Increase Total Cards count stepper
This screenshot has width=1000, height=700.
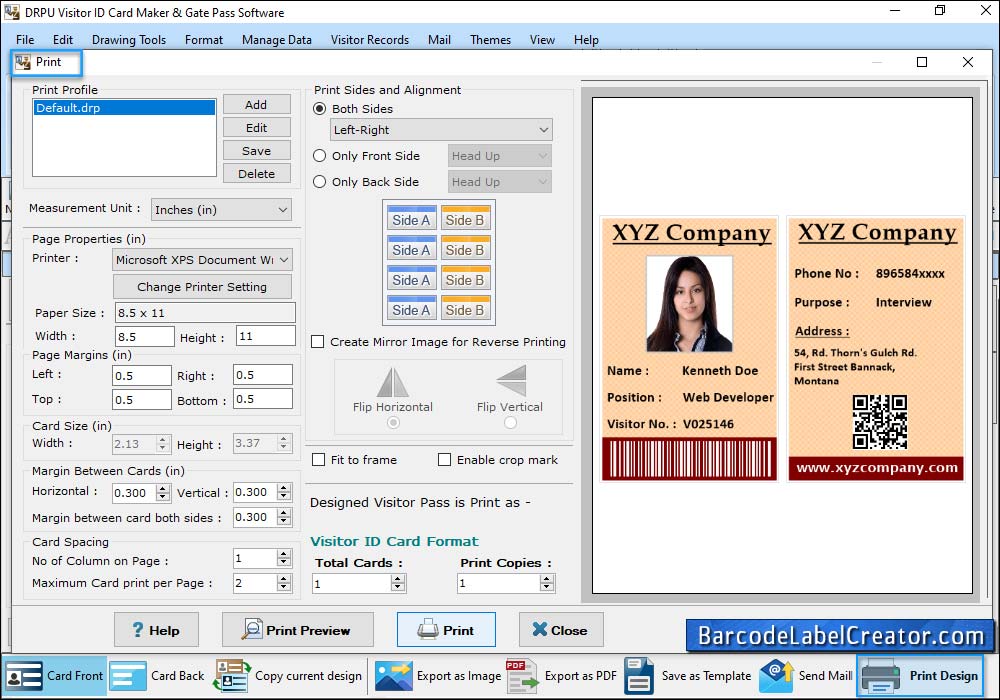click(398, 579)
